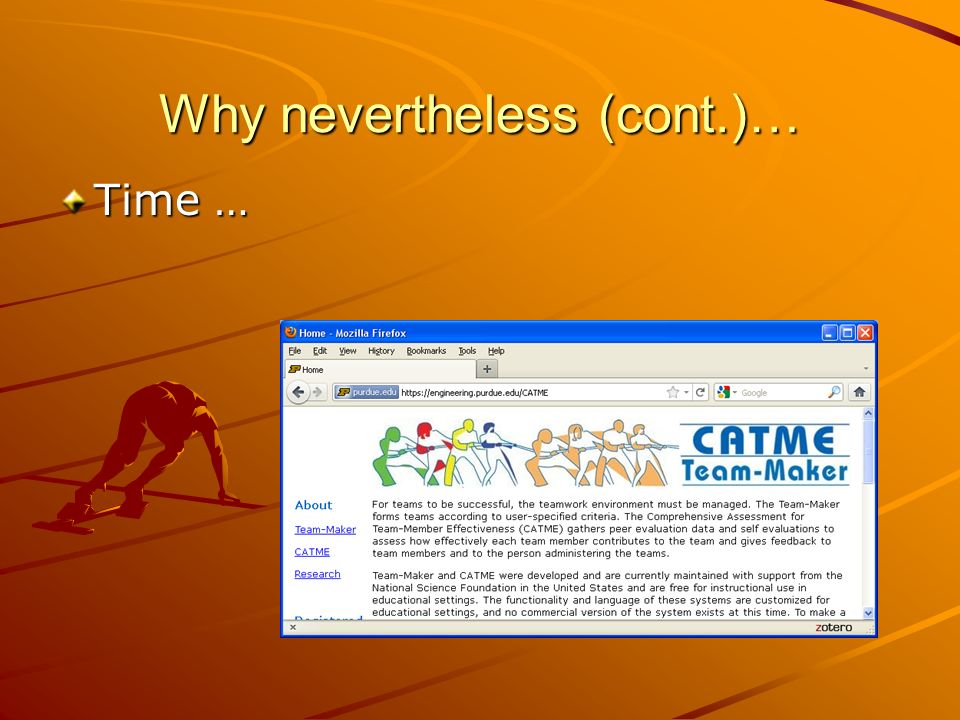Viewport: 960px width, 720px height.
Task: Click the Firefox forward arrow button
Action: (317, 392)
